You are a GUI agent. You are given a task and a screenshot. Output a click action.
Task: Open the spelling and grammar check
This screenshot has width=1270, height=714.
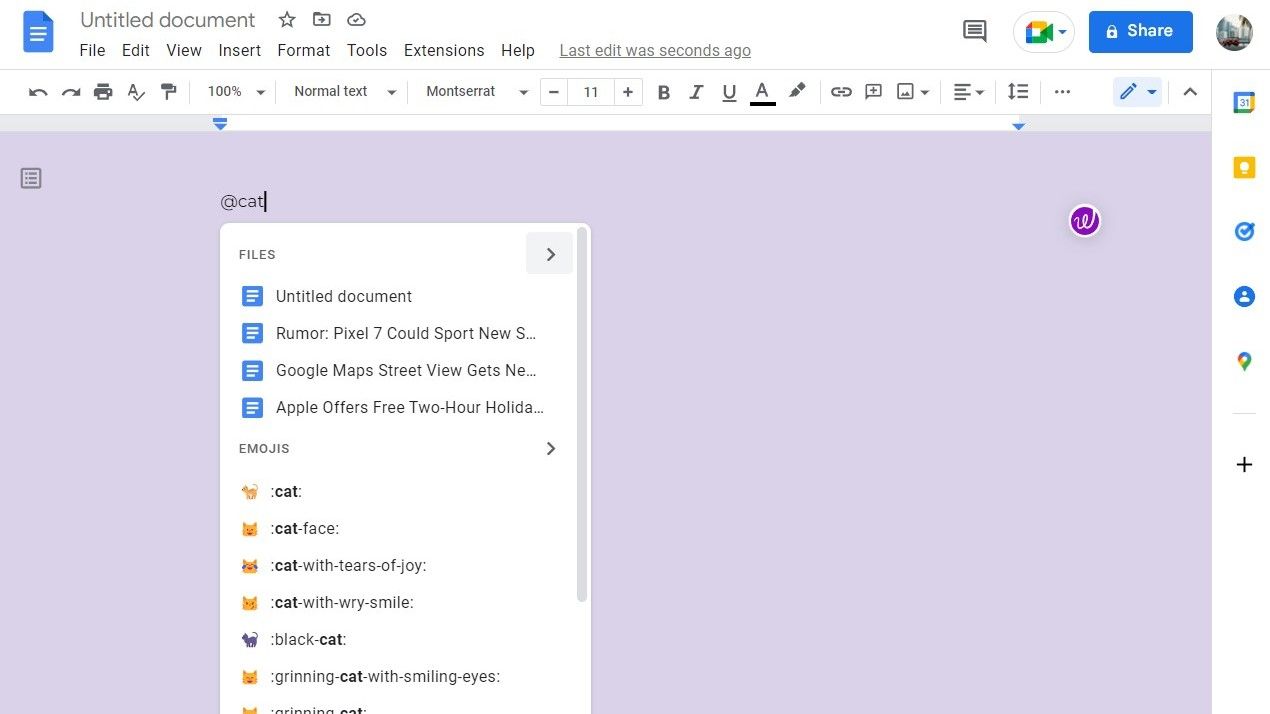coord(135,91)
